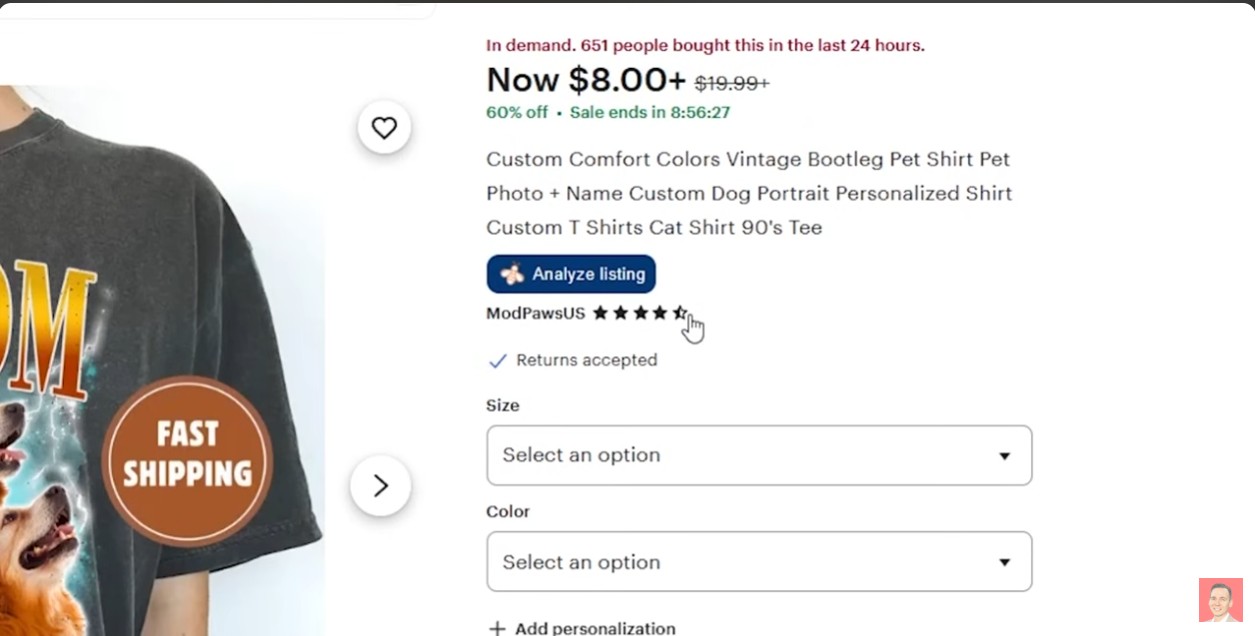Click the shop's star rating icons

click(x=640, y=313)
